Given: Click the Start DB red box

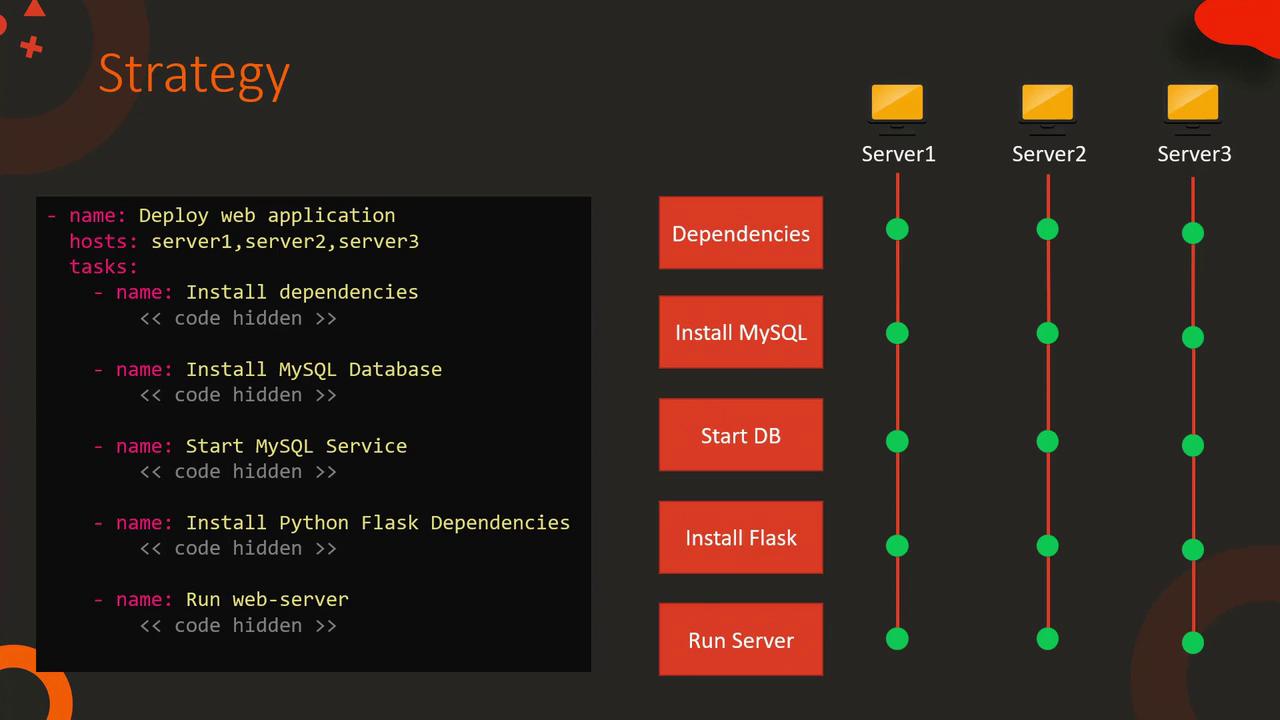Looking at the screenshot, I should point(740,435).
